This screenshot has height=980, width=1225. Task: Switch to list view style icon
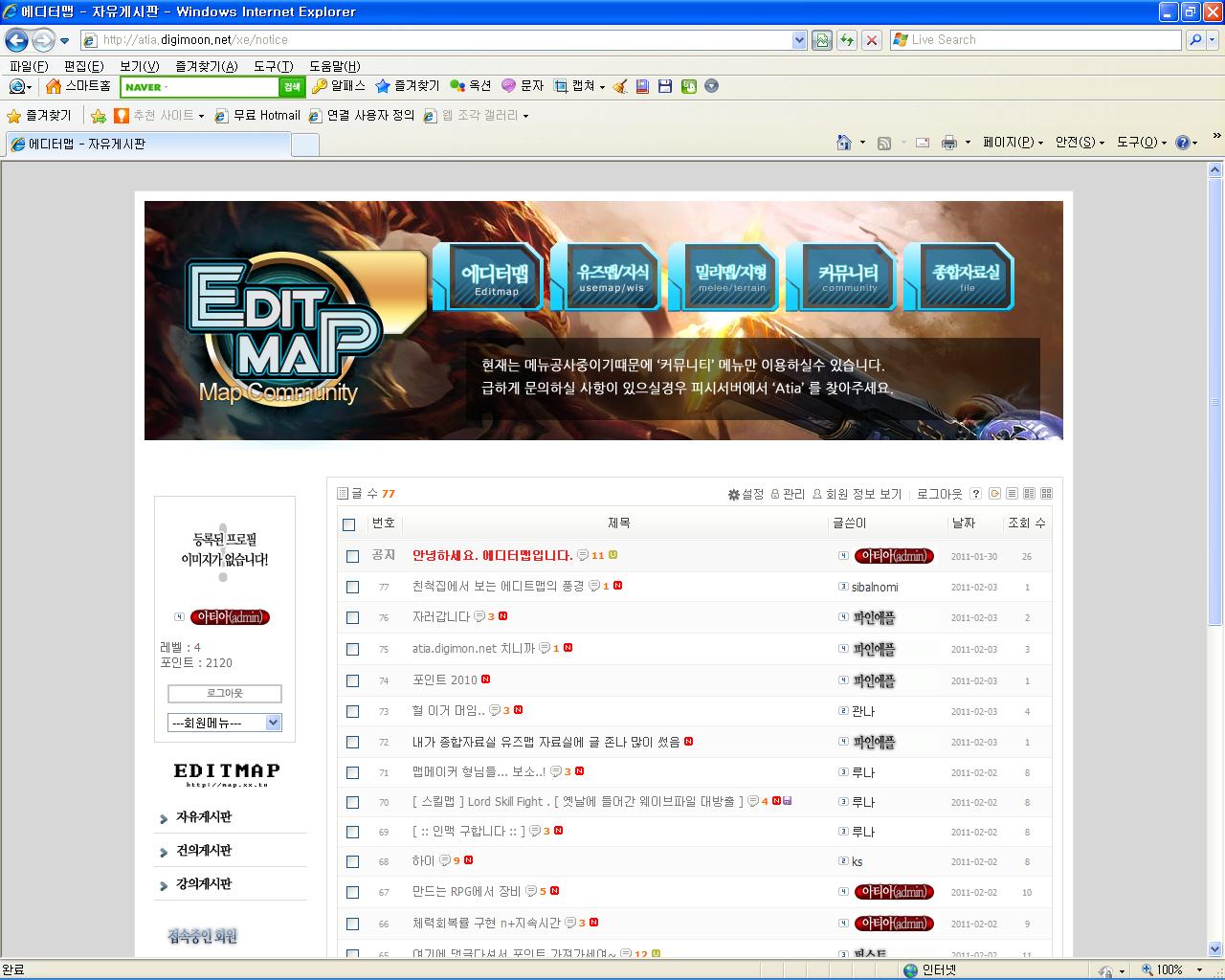(1012, 494)
